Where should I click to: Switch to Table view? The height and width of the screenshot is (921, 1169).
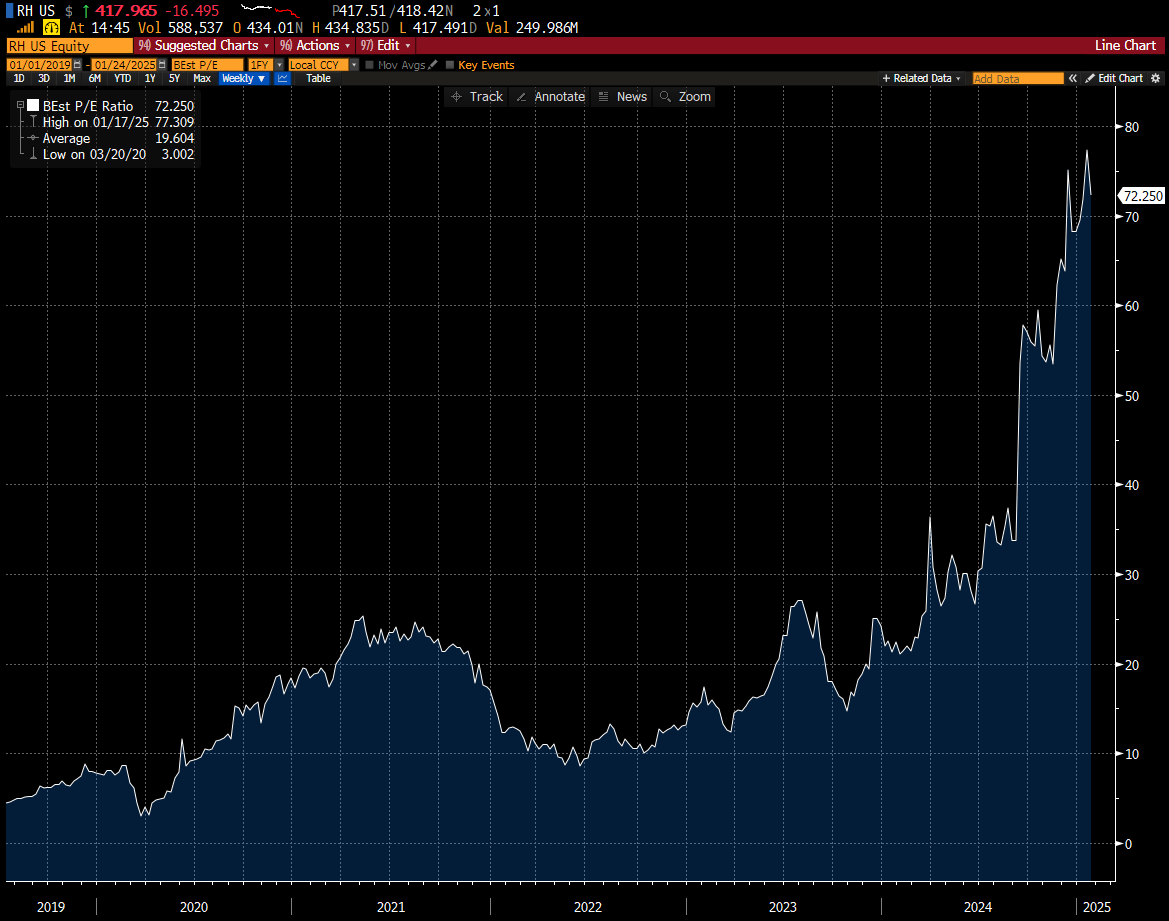(x=318, y=78)
